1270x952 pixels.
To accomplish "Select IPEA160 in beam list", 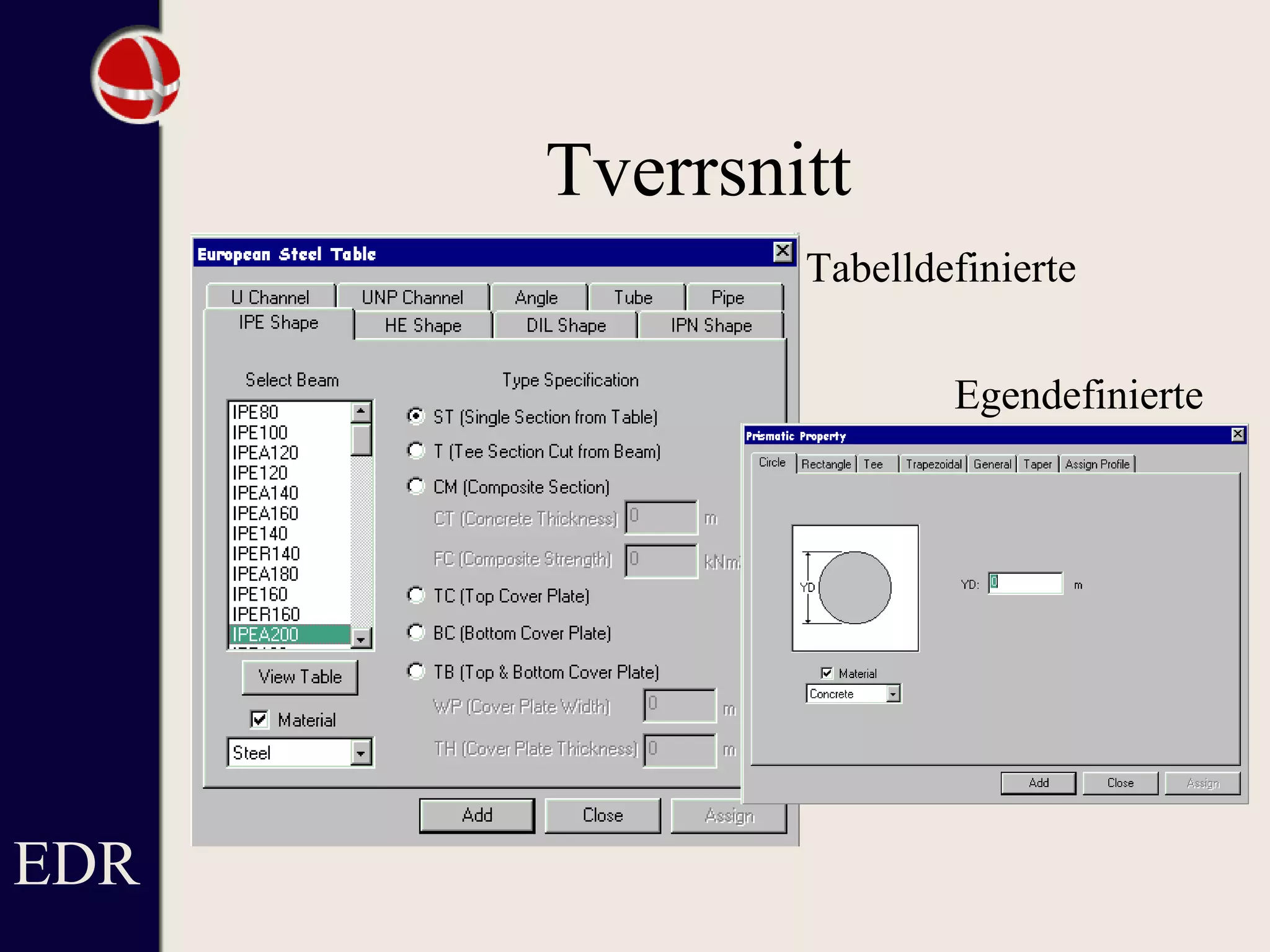I will 290,514.
